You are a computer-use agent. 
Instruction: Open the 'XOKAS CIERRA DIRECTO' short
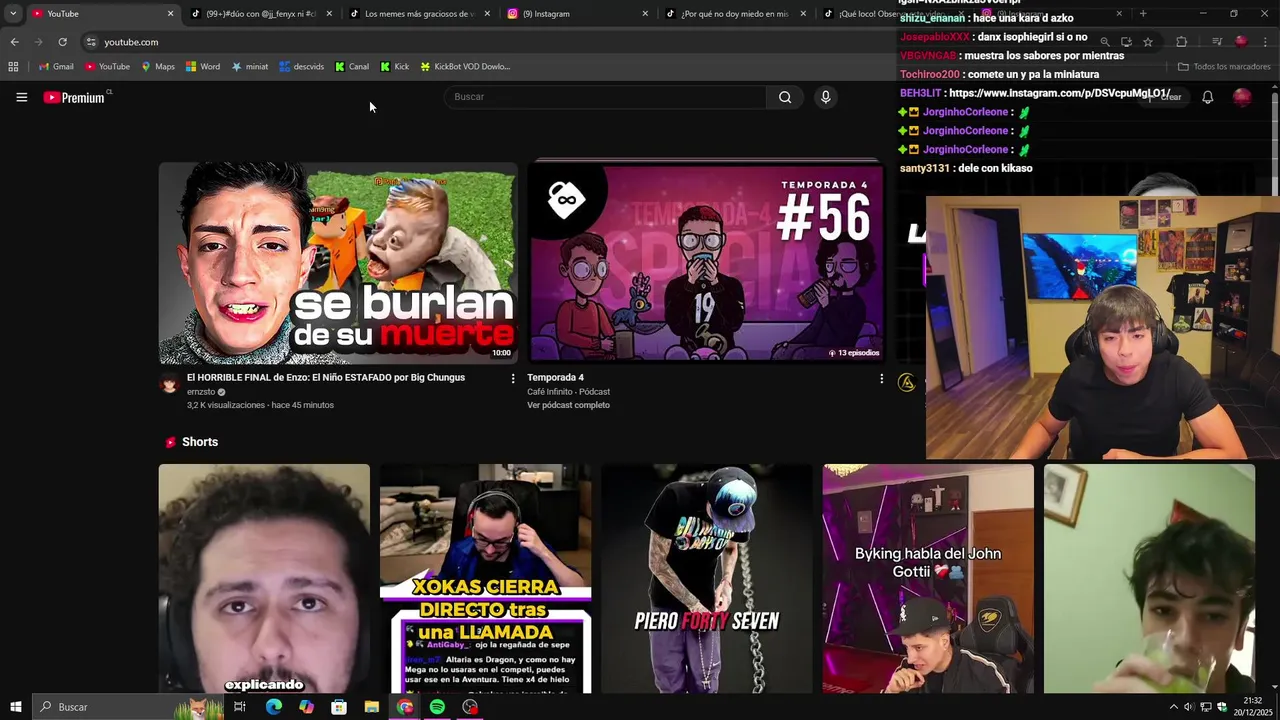485,578
